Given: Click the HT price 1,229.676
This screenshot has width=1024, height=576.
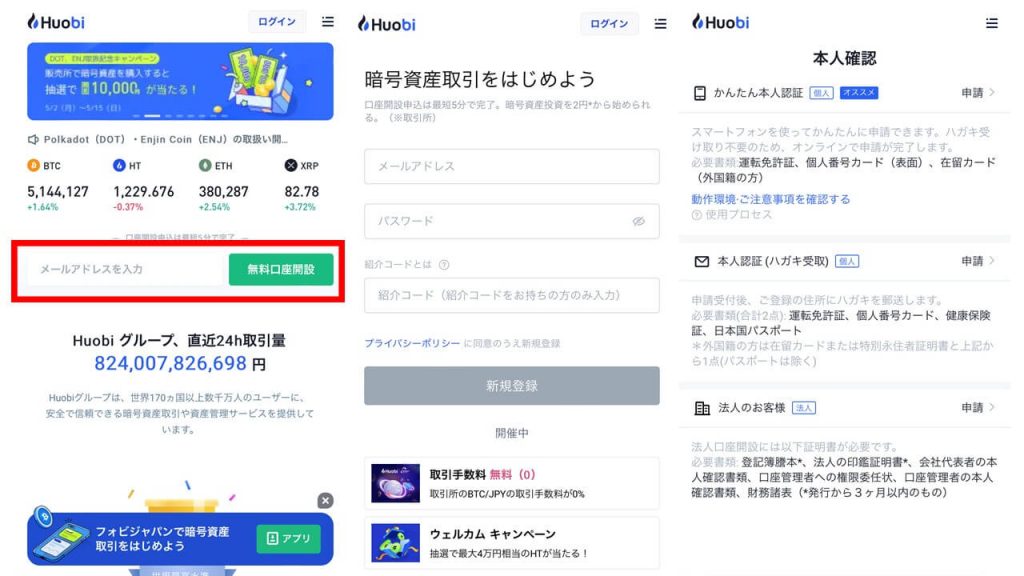Looking at the screenshot, I should [x=144, y=192].
